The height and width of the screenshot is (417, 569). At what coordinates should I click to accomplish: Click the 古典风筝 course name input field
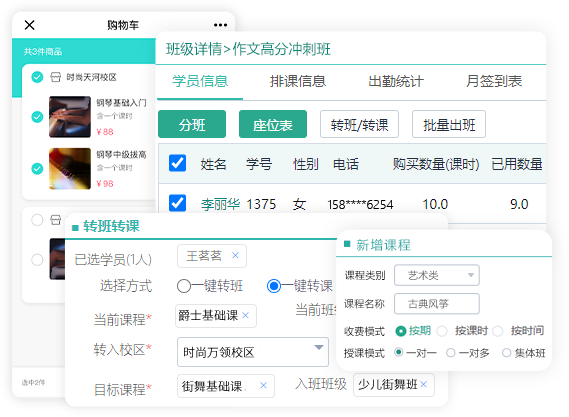pyautogui.click(x=437, y=303)
